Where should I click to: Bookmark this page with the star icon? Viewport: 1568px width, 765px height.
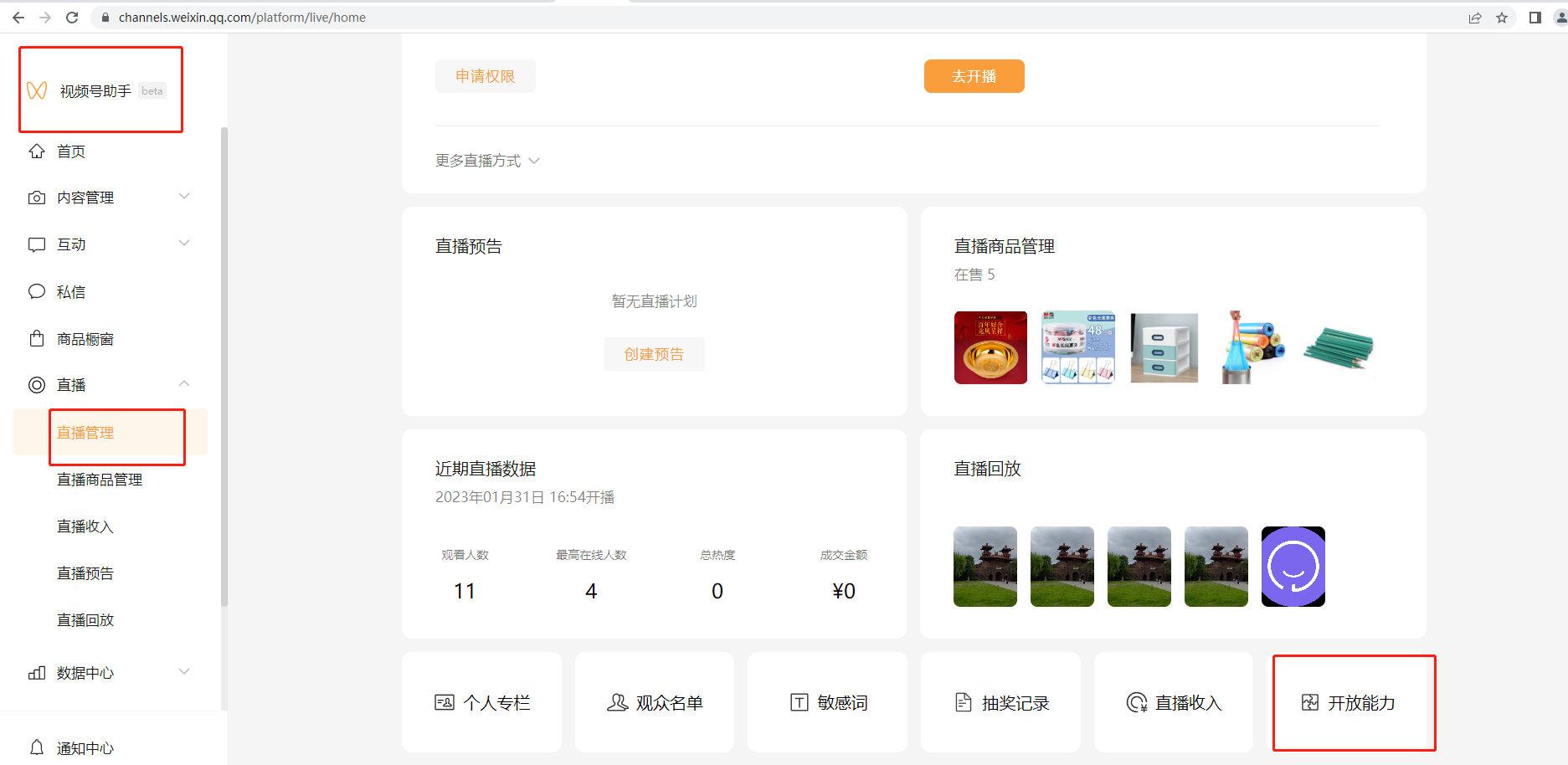click(1502, 18)
